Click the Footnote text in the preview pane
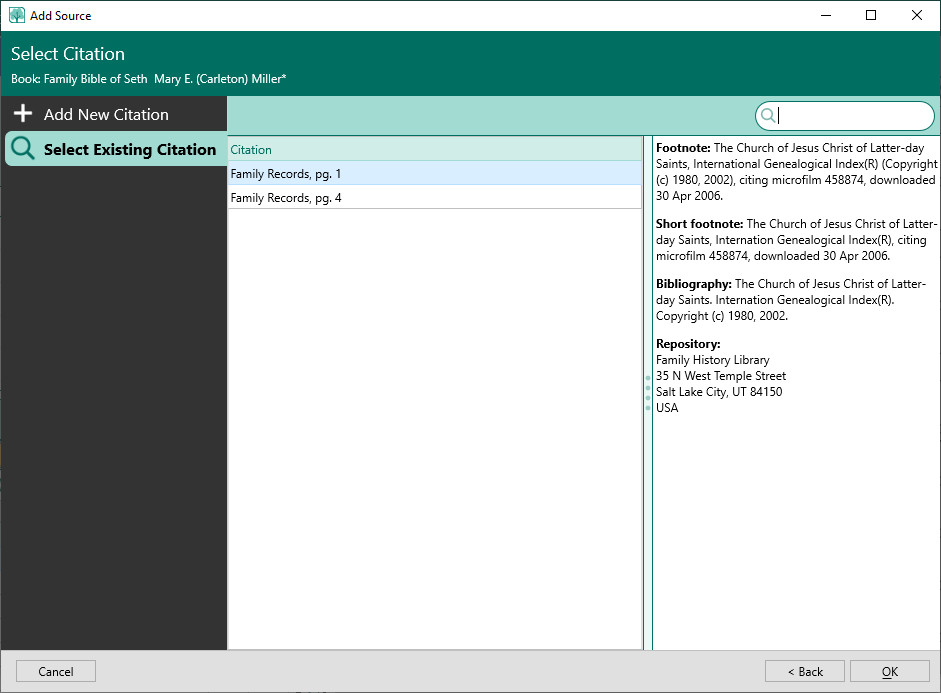The height and width of the screenshot is (693, 941). tap(796, 172)
